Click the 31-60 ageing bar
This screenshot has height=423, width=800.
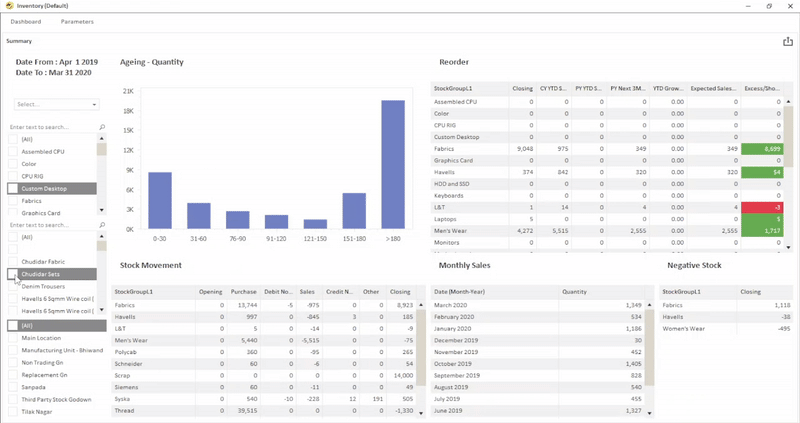(x=198, y=216)
